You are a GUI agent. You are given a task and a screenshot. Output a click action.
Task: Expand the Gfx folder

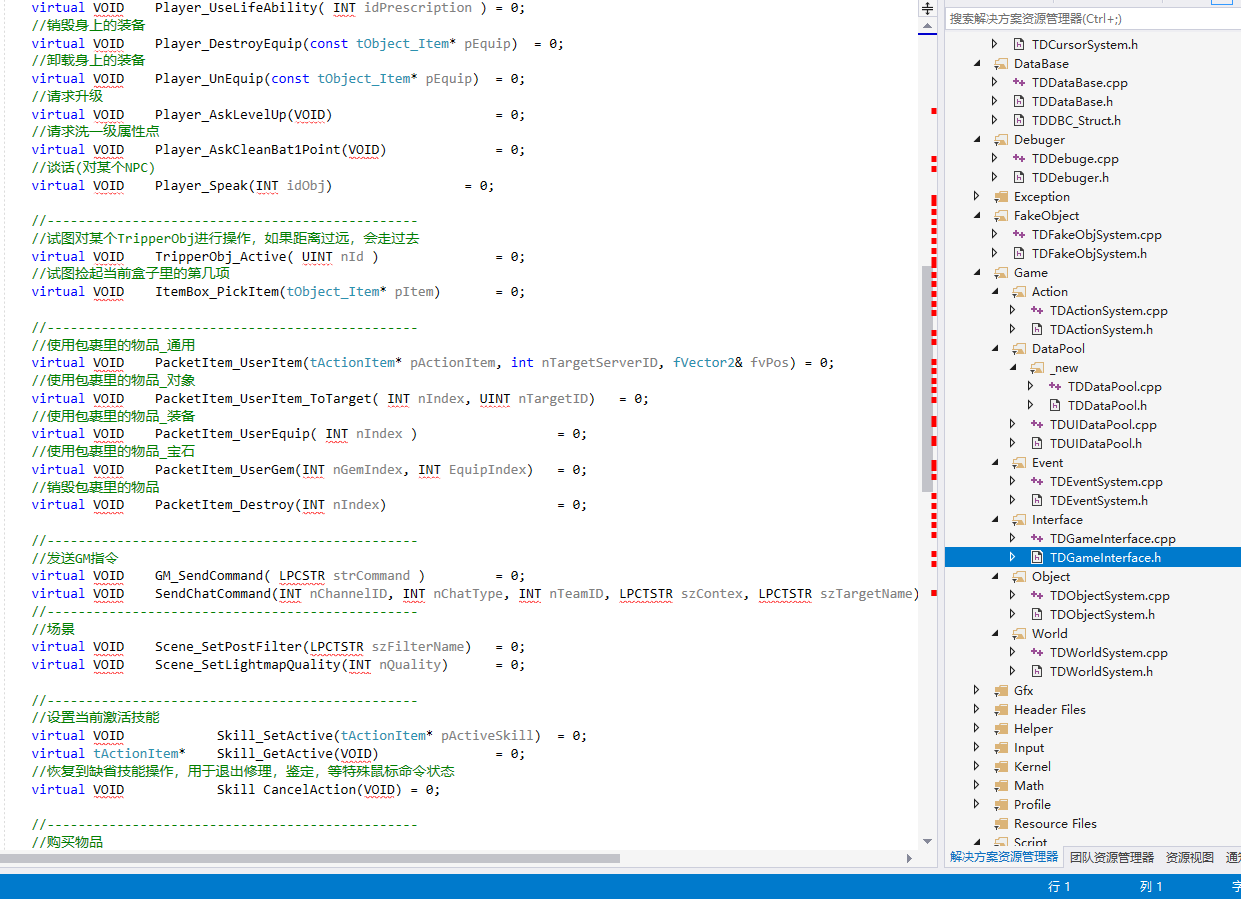tap(977, 691)
